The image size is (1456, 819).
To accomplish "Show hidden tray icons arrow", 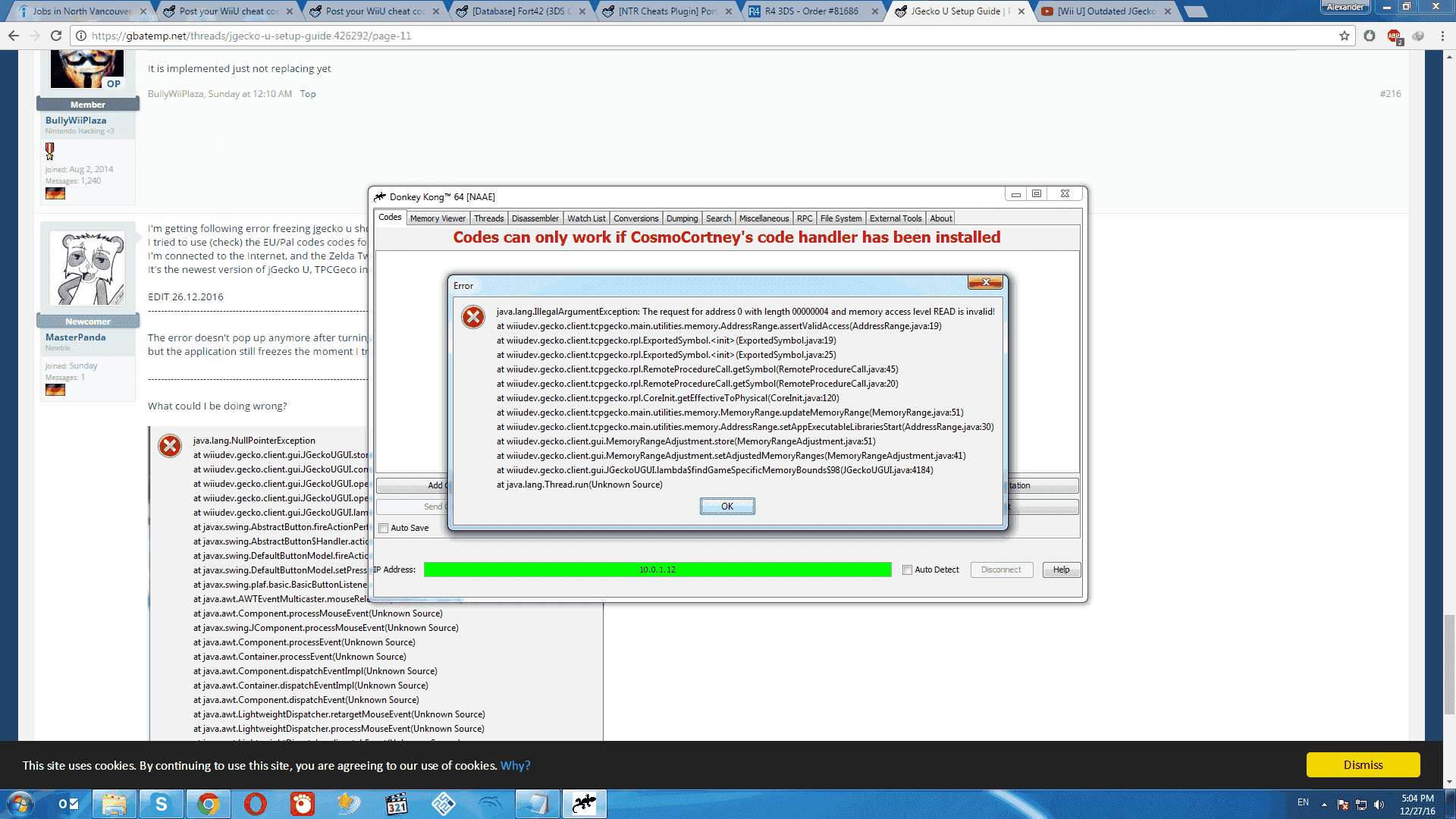I will coord(1324,804).
